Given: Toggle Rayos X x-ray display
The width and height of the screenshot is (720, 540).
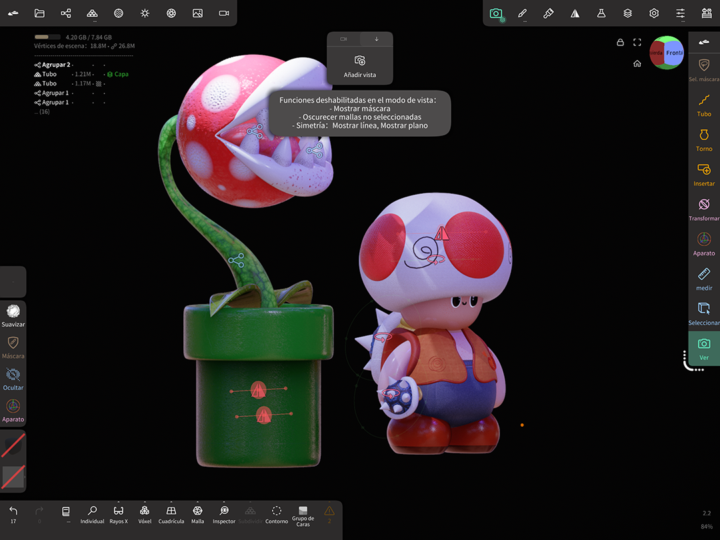Looking at the screenshot, I should click(118, 514).
